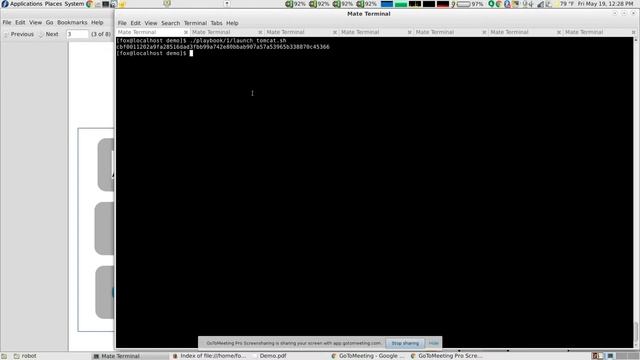Open File menu in Mate Terminal
This screenshot has height=360, width=640.
122,23
